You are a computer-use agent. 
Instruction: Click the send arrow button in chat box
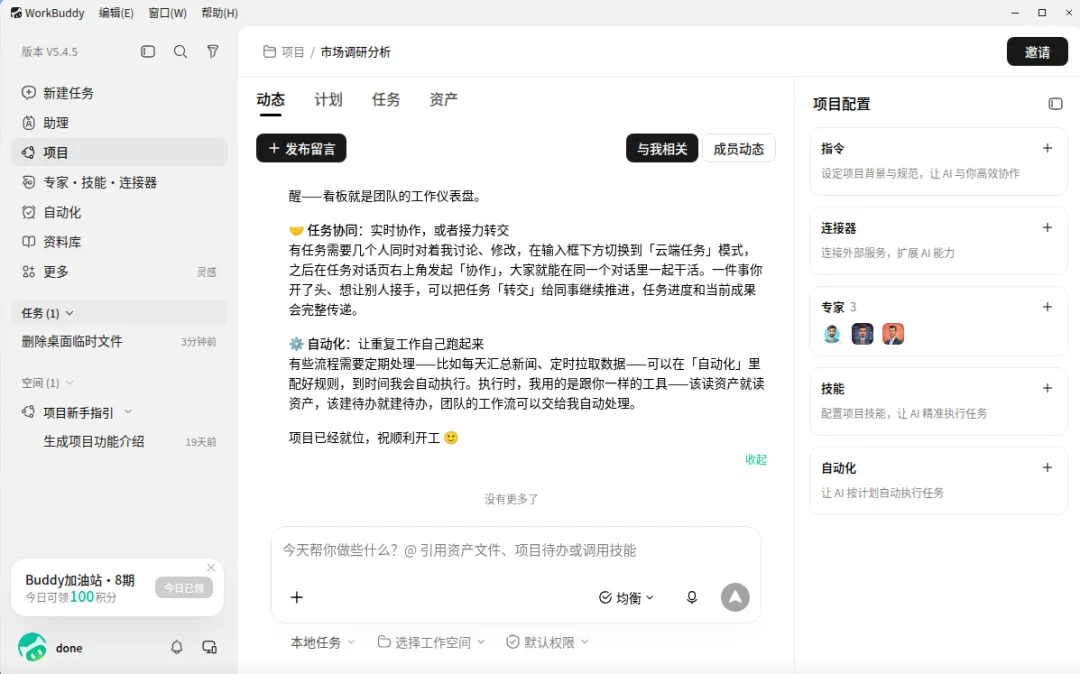pyautogui.click(x=735, y=598)
